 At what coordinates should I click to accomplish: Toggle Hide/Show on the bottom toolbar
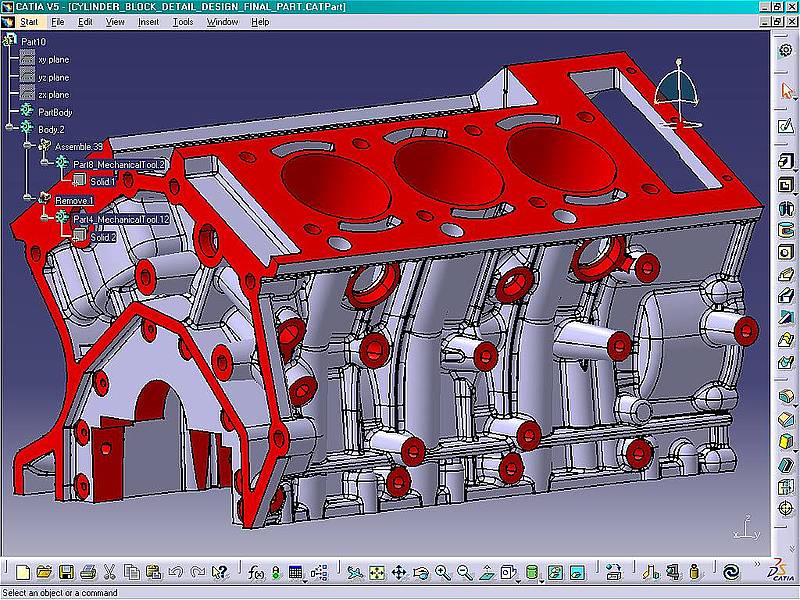pyautogui.click(x=553, y=573)
